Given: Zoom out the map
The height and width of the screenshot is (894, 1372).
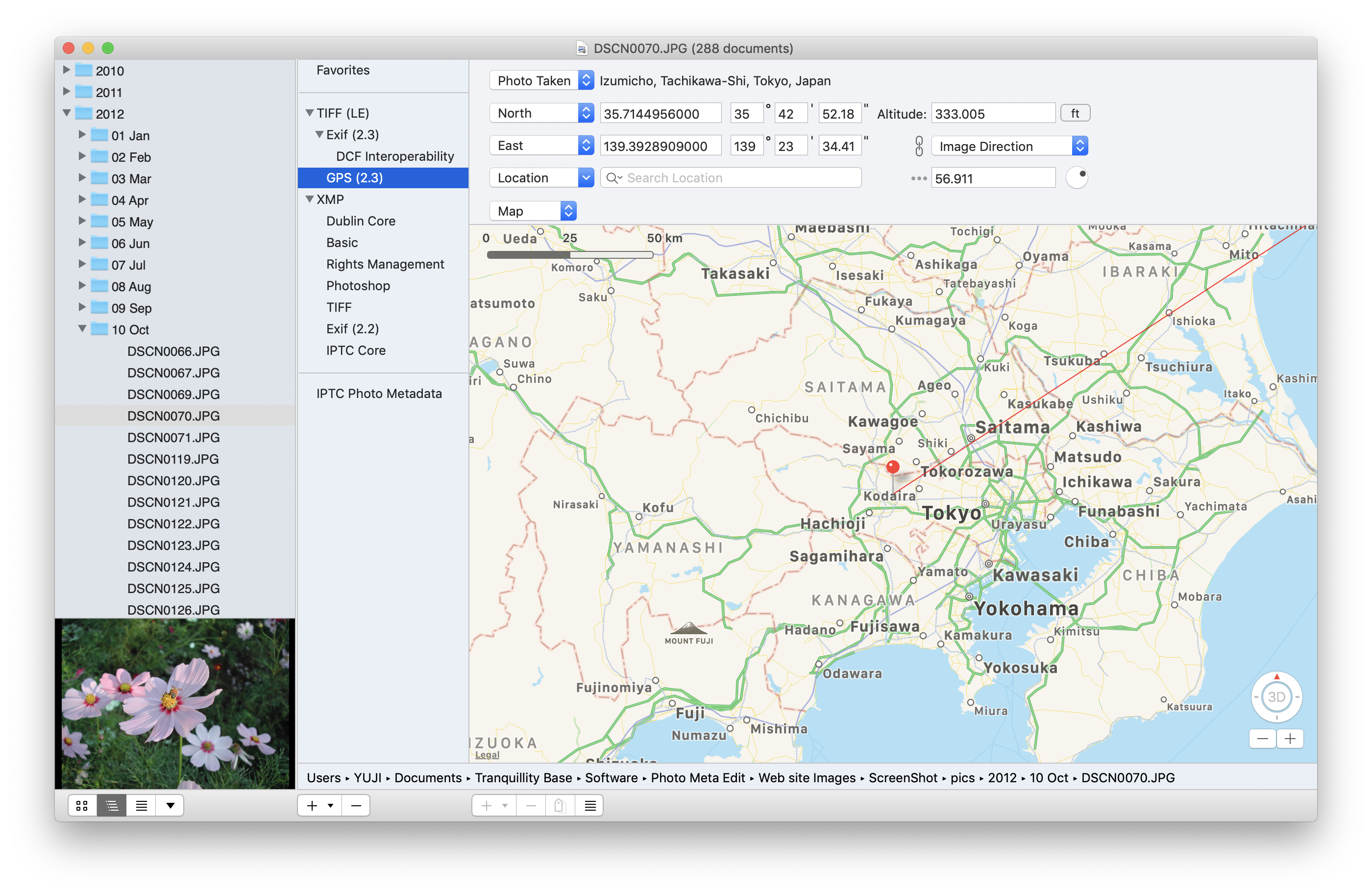Looking at the screenshot, I should (1262, 738).
